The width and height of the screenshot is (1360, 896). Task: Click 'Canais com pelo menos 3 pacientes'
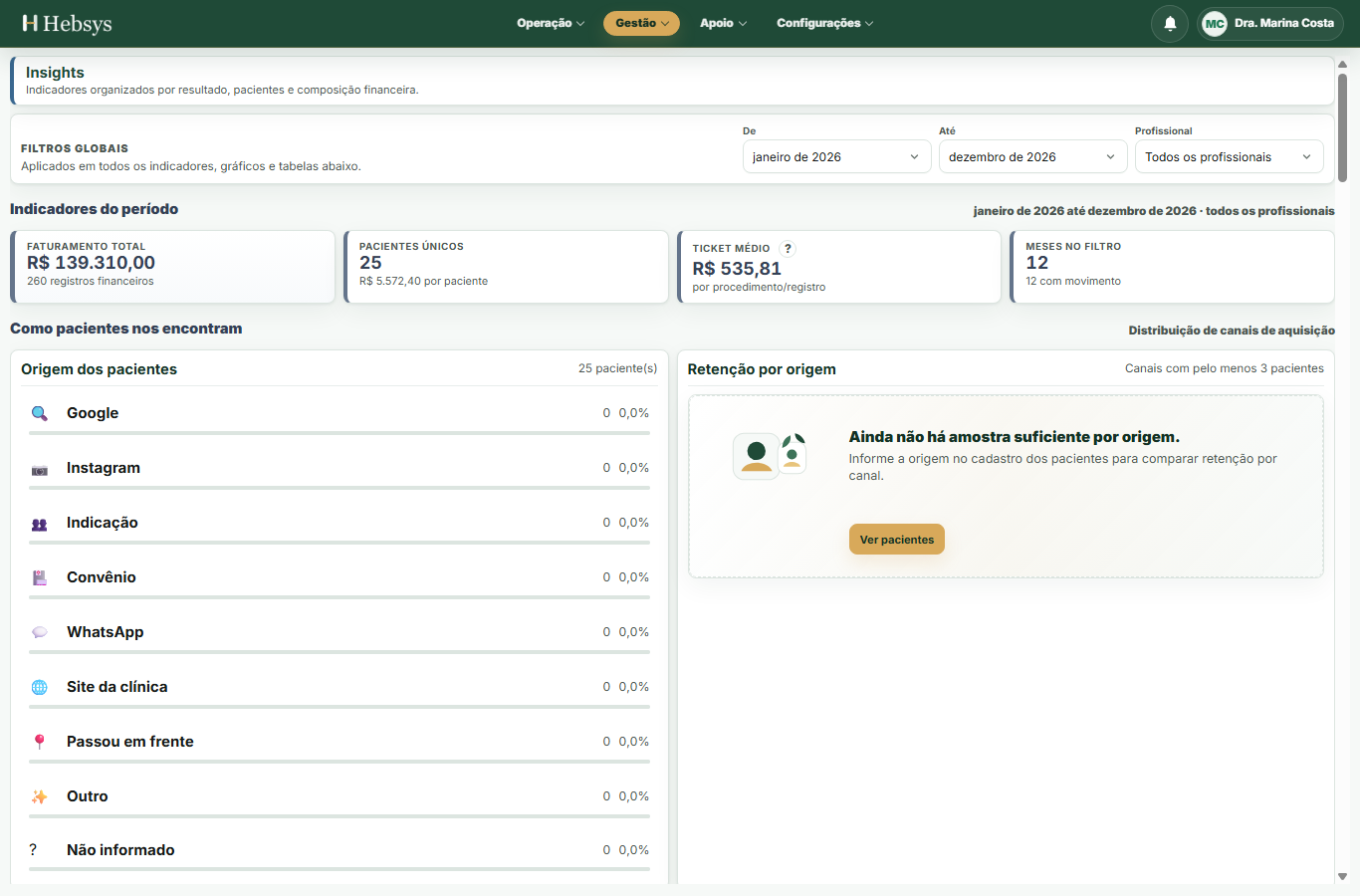pyautogui.click(x=1225, y=368)
